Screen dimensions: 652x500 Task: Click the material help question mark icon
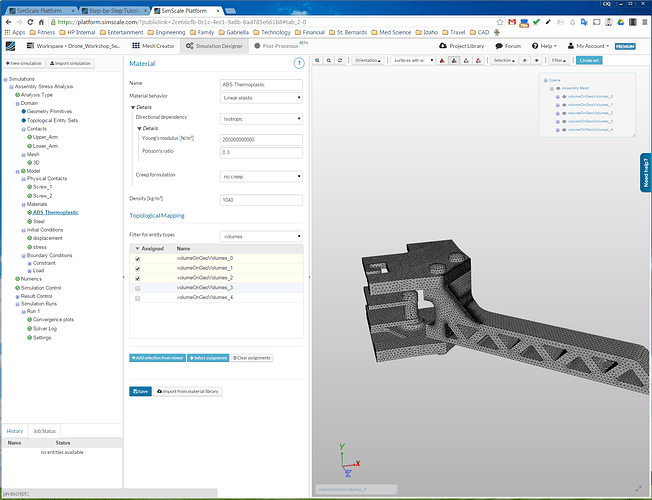click(x=298, y=63)
